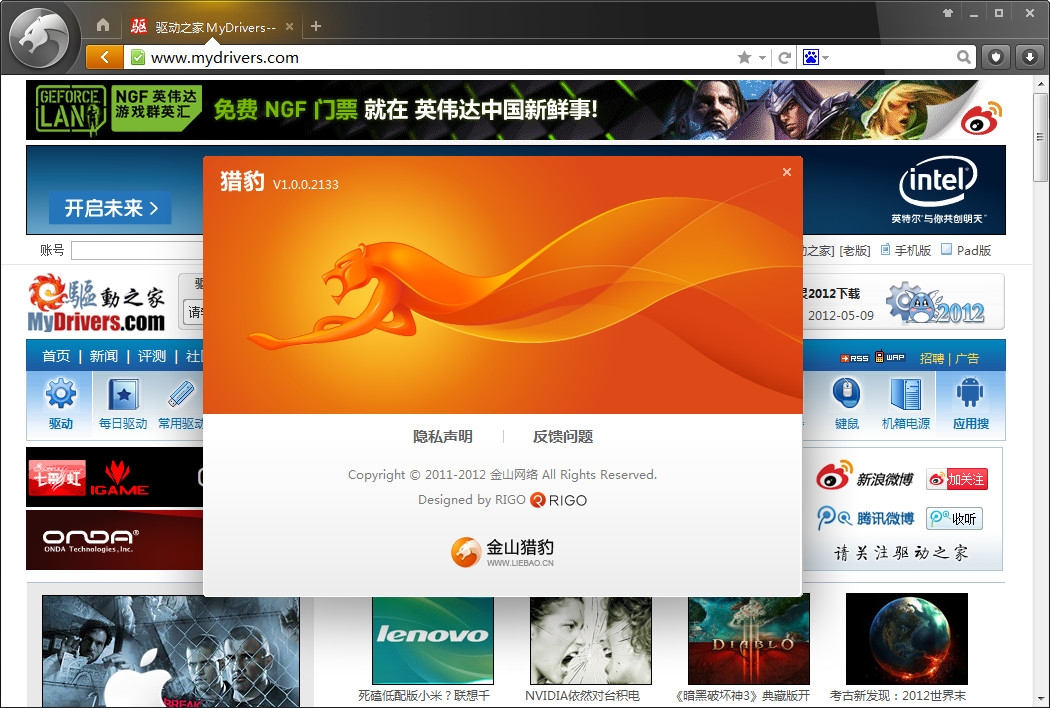The image size is (1050, 708).
Task: Click the 《暗黑破坏神3》典藏版开 headline
Action: tap(742, 696)
